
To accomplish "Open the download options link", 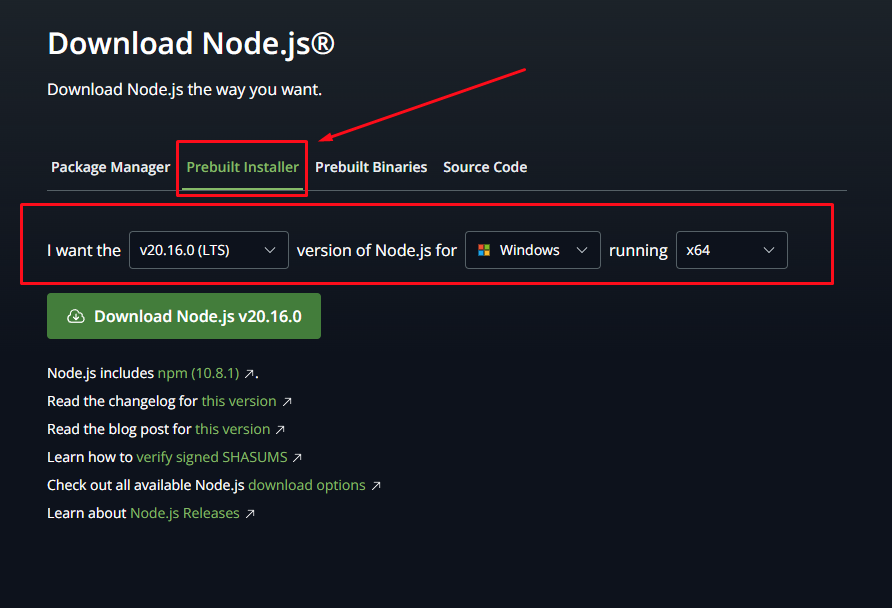I will [307, 485].
